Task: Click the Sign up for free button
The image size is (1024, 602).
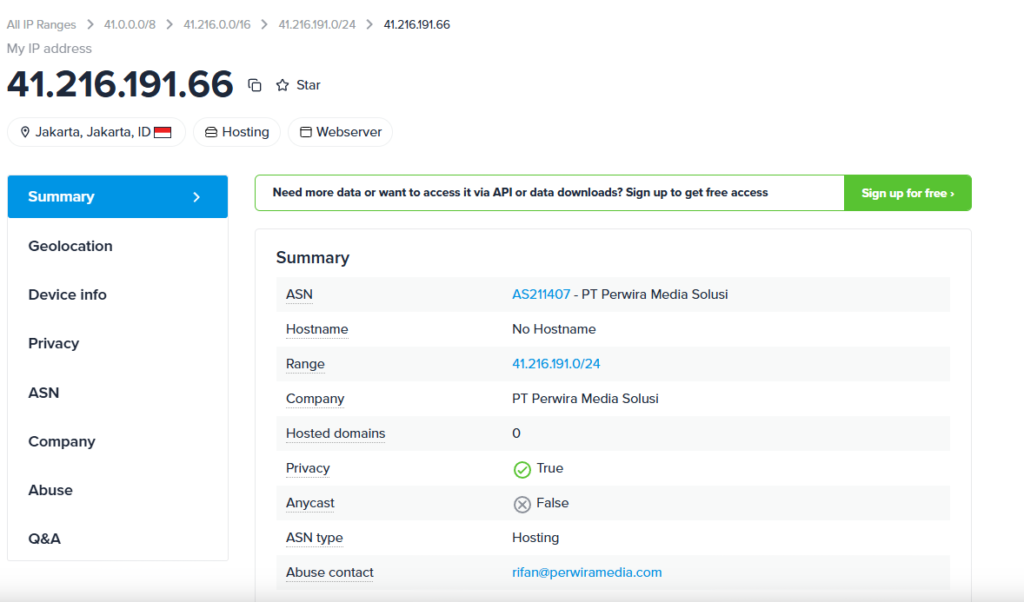Action: point(907,192)
